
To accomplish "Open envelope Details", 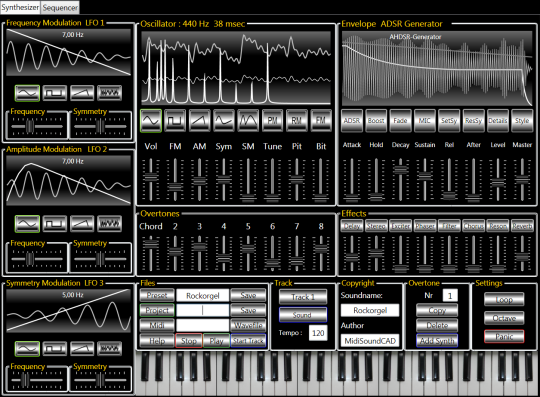I will point(498,121).
